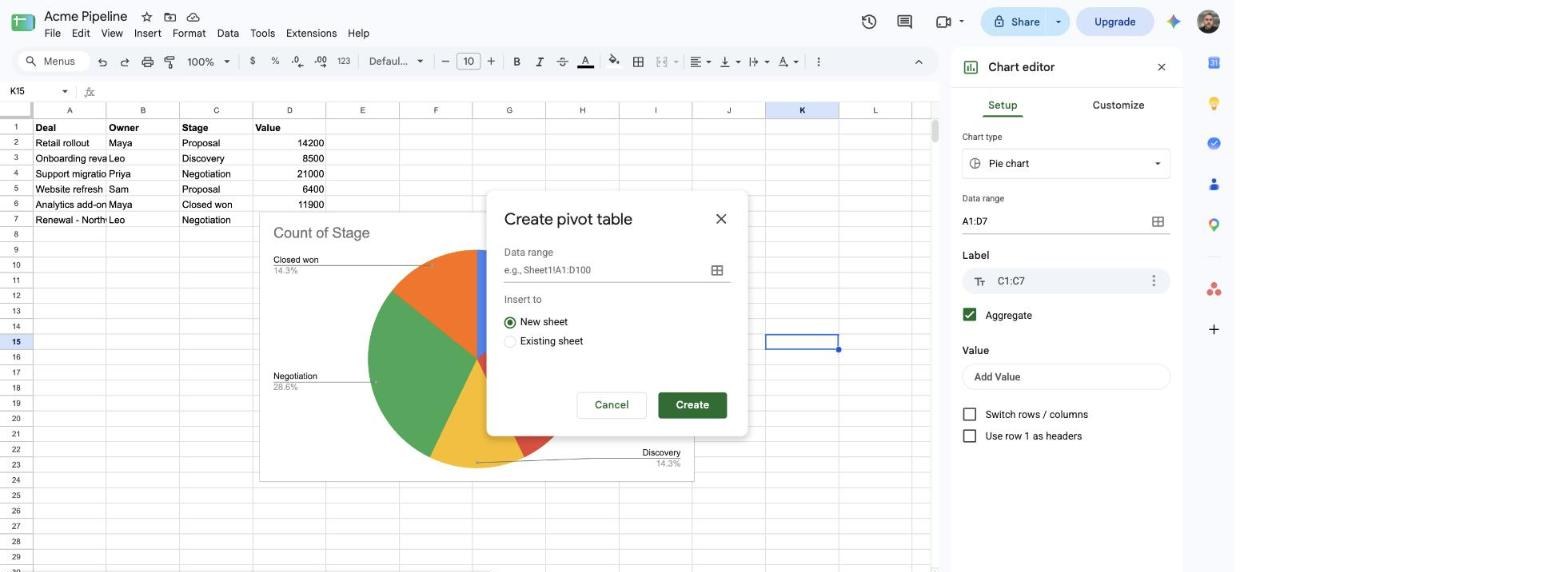This screenshot has height=572, width=1543.
Task: Open the vertical align dropdown
Action: pos(730,62)
